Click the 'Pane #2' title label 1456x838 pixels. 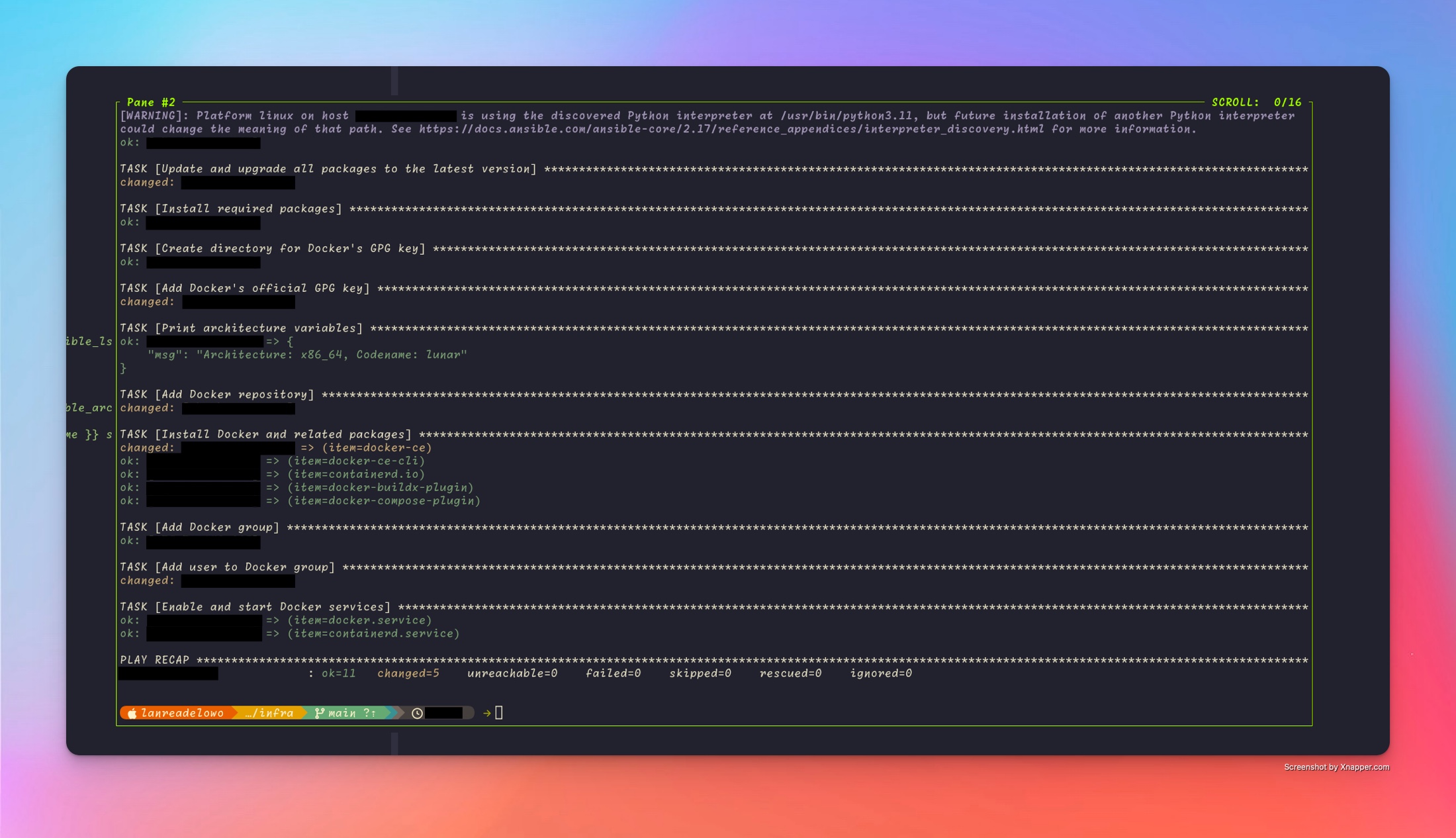151,102
